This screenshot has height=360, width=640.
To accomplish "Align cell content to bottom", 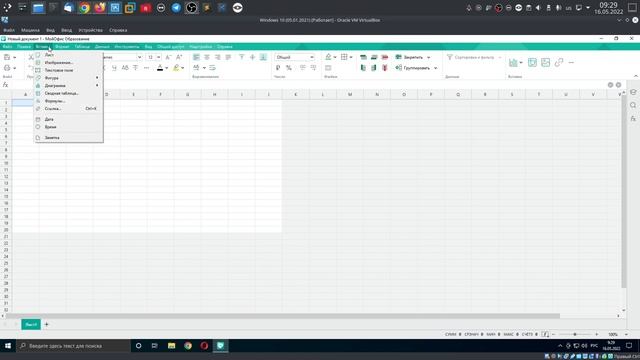I will [263, 57].
